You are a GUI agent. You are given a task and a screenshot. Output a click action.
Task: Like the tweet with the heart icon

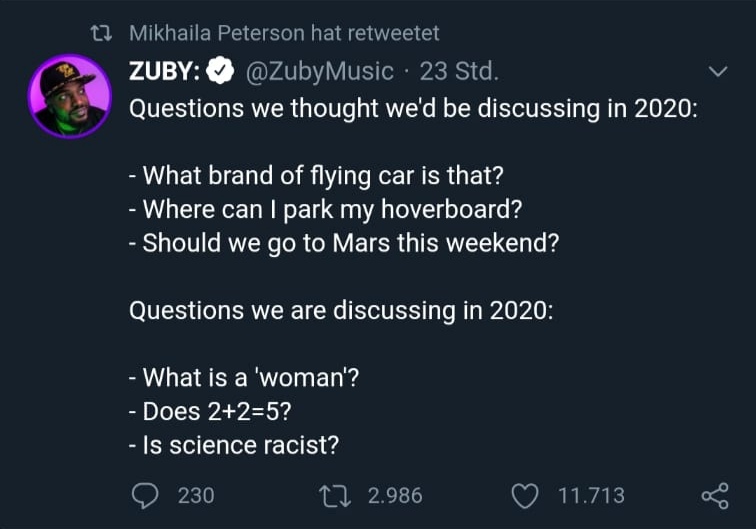point(526,495)
